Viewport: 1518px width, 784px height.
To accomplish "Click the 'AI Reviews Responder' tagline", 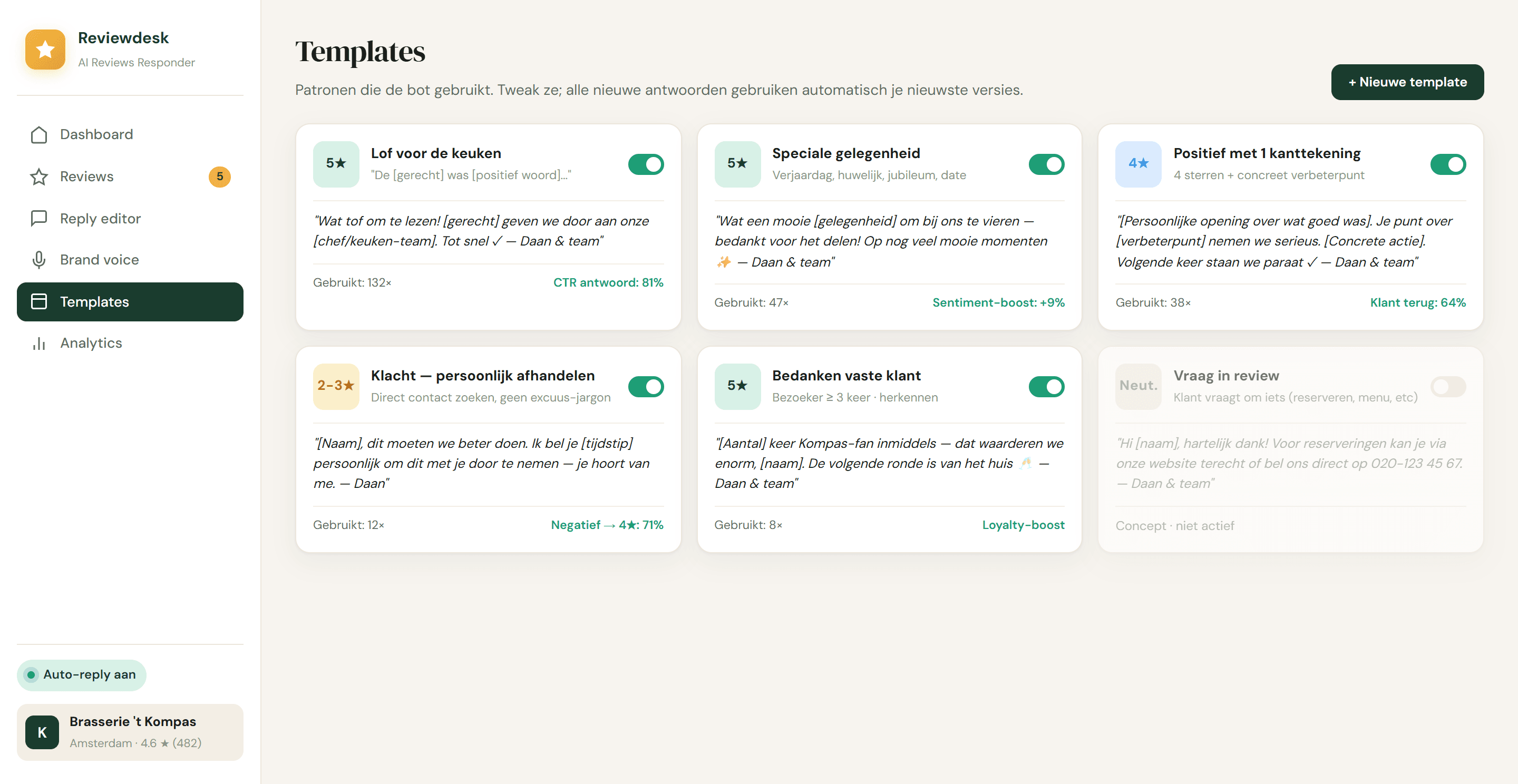I will pyautogui.click(x=136, y=63).
